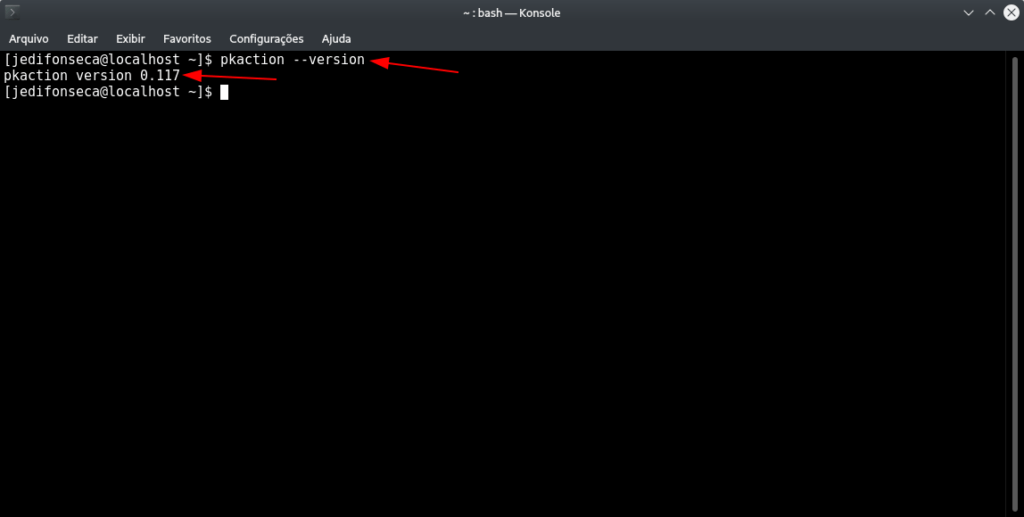Click the red arrow pointing at the command
1024x517 pixels.
[x=415, y=67]
